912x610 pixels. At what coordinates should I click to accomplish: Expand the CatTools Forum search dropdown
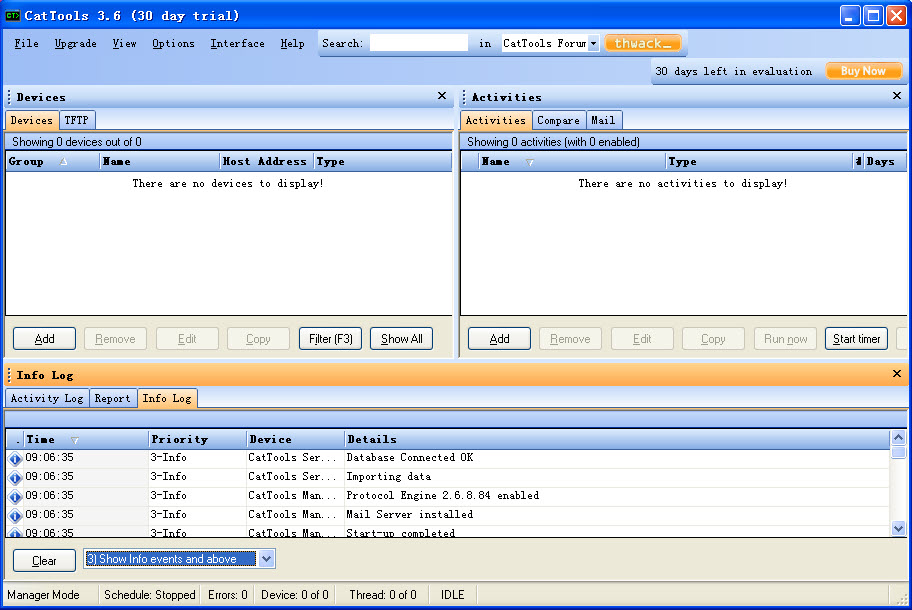(593, 44)
